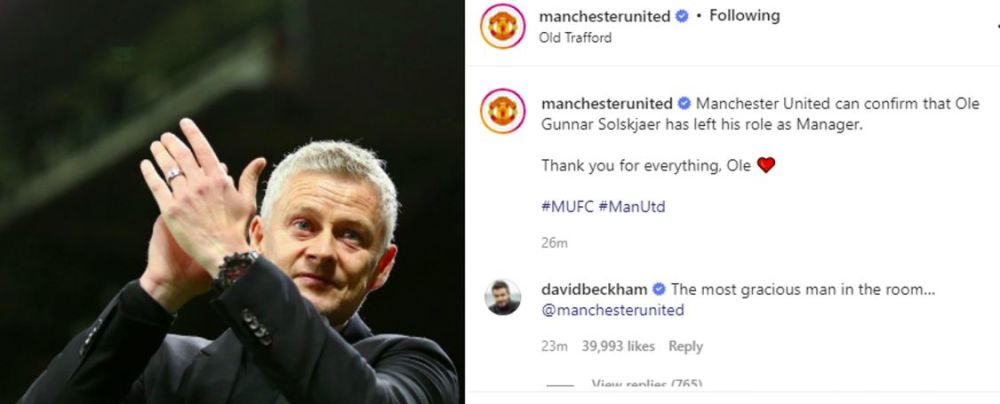This screenshot has height=404, width=1000.
Task: Reply to David Beckham's comment
Action: coord(686,347)
